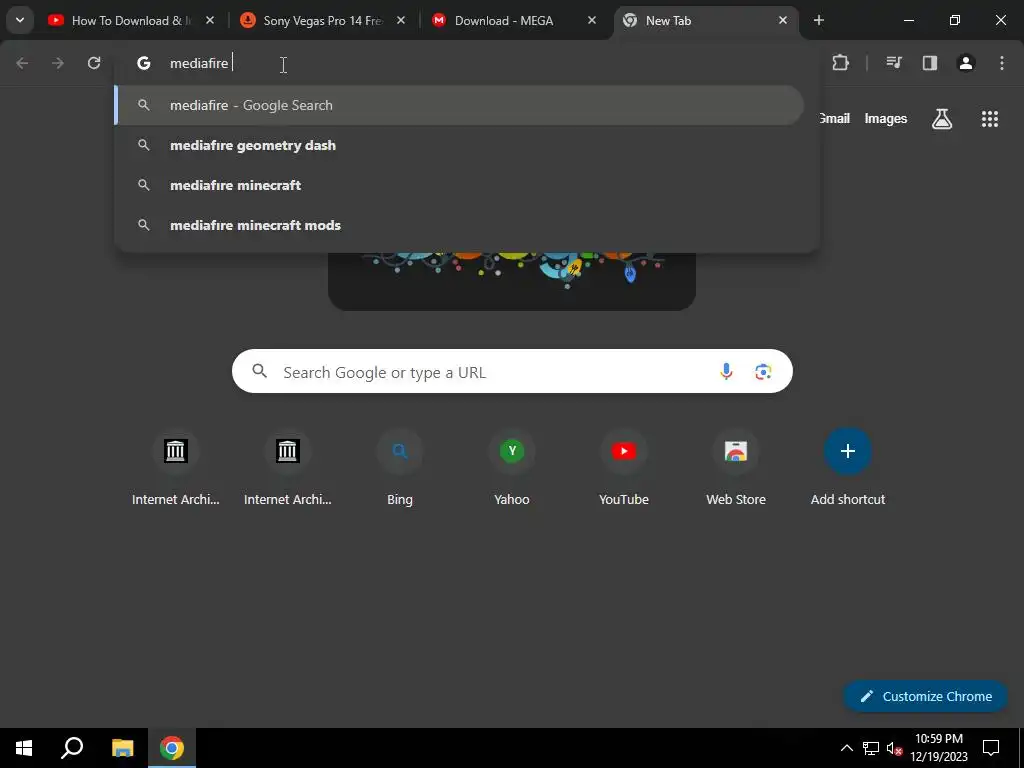Open a new tab with the plus button
The image size is (1024, 768).
tap(819, 20)
